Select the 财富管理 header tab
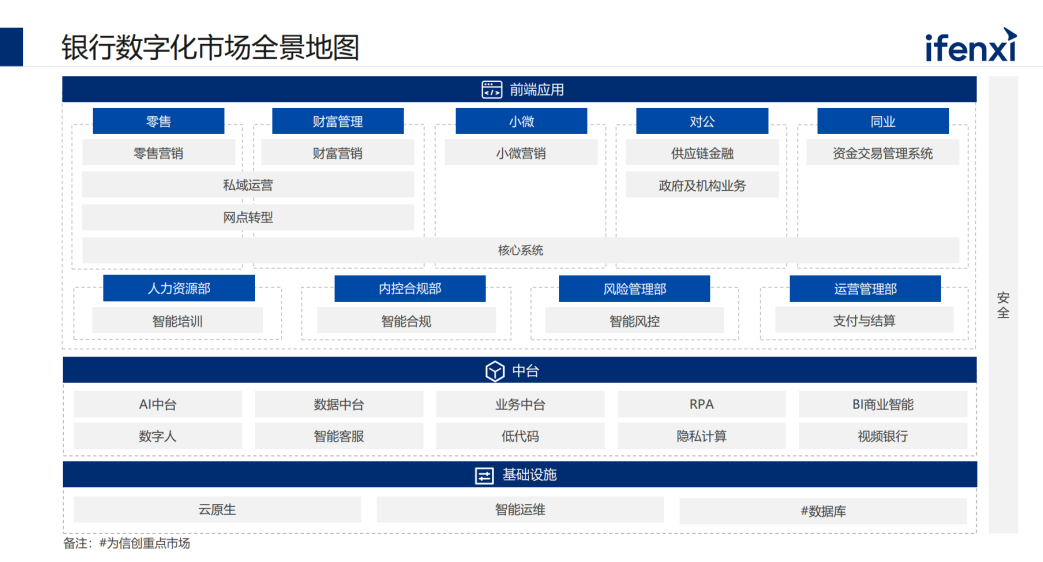 (337, 122)
